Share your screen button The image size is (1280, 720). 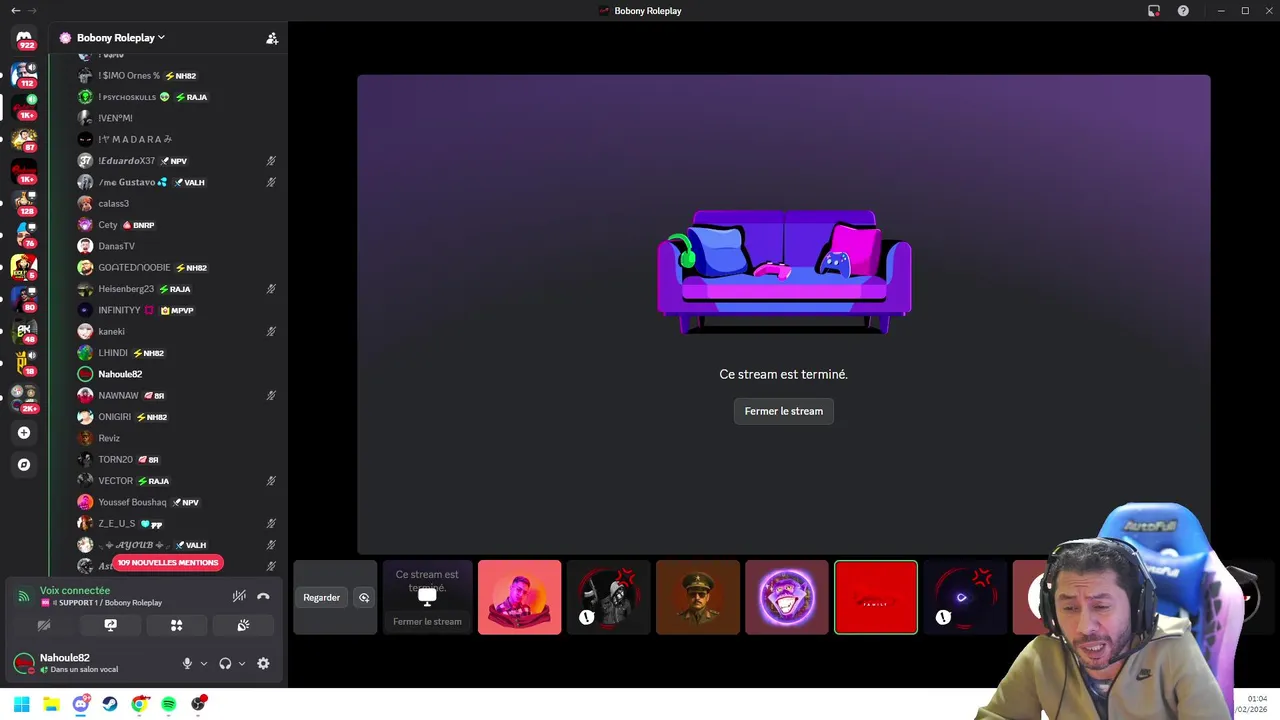point(110,625)
